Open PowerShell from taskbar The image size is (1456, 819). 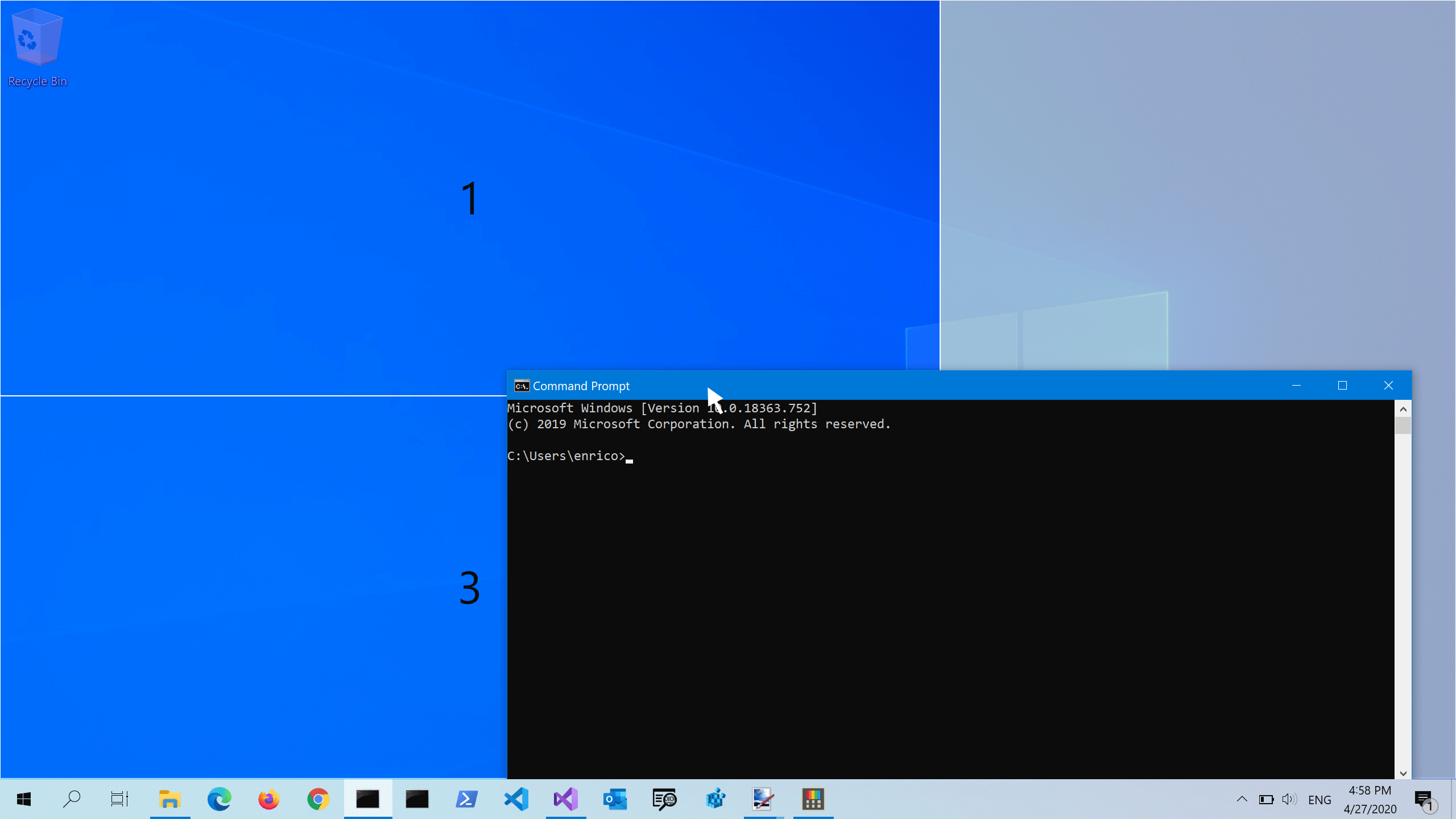[x=466, y=799]
